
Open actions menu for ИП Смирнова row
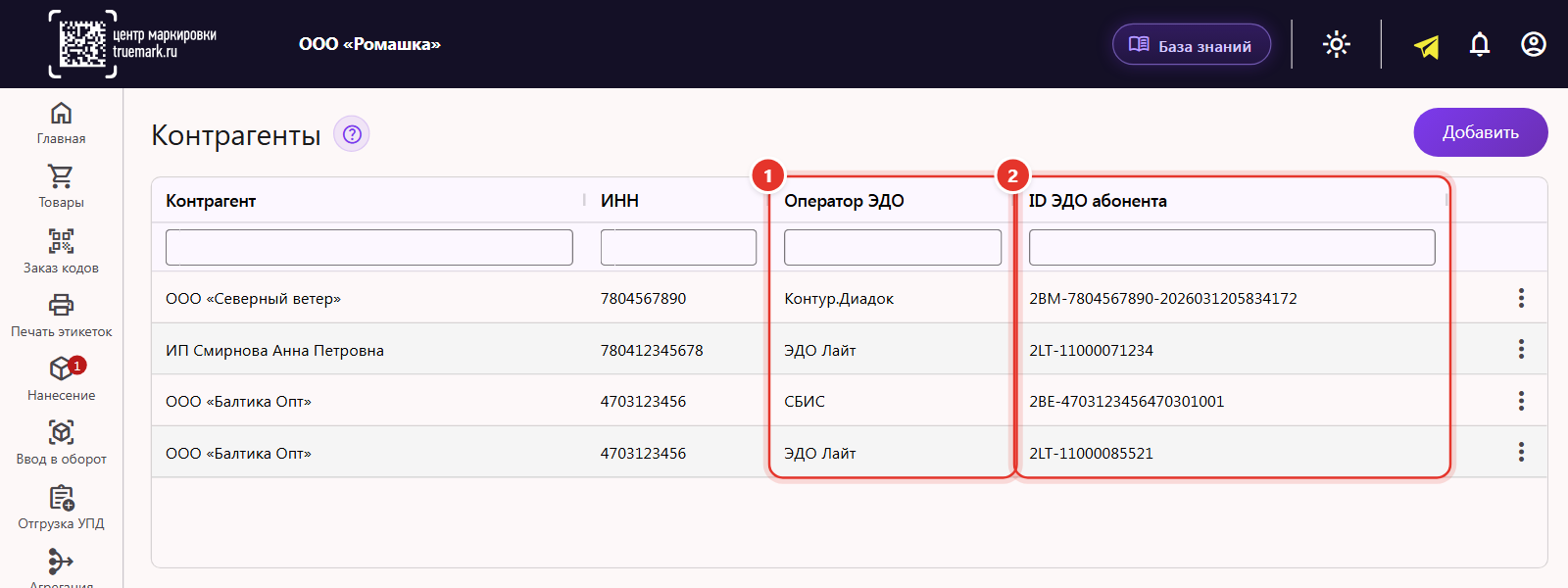click(x=1521, y=349)
